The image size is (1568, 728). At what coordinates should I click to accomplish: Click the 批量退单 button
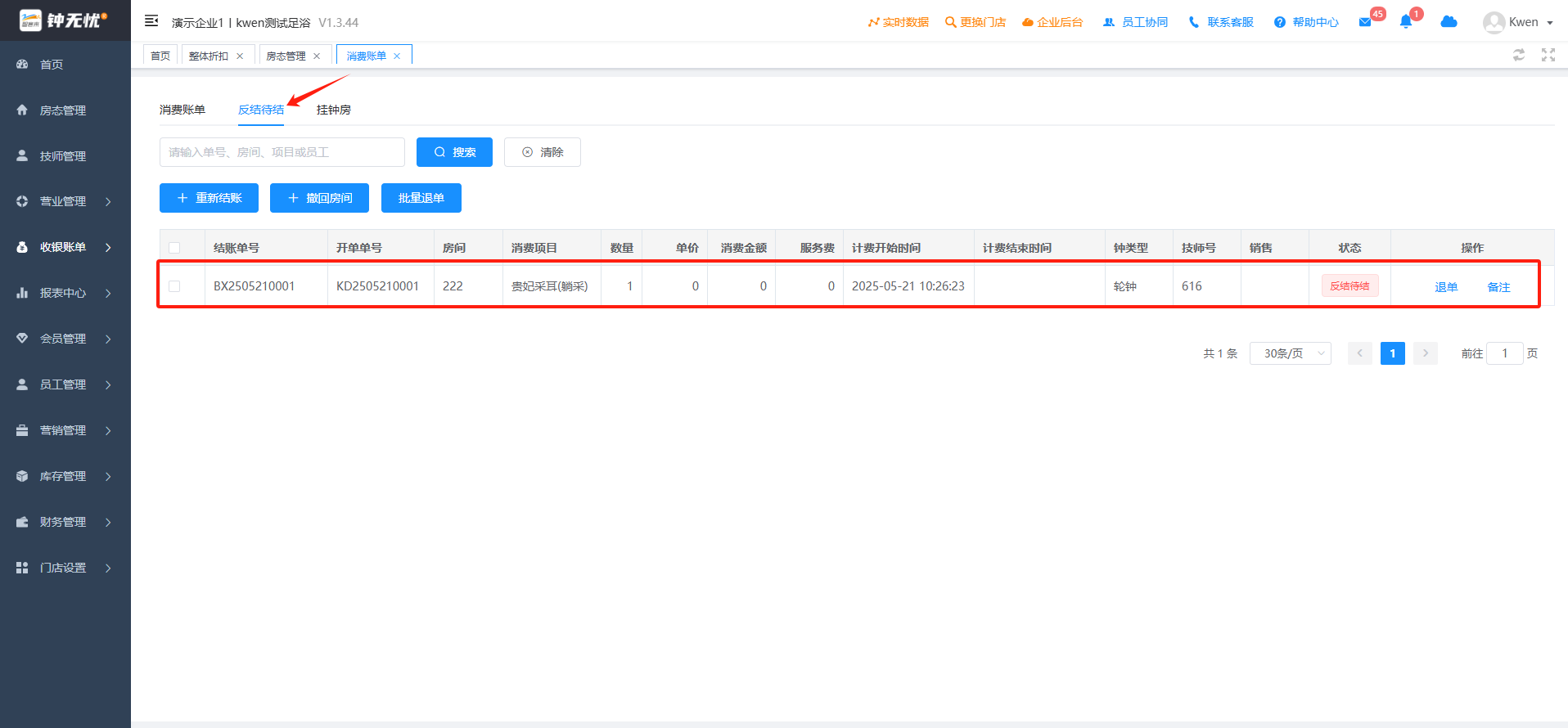point(421,198)
